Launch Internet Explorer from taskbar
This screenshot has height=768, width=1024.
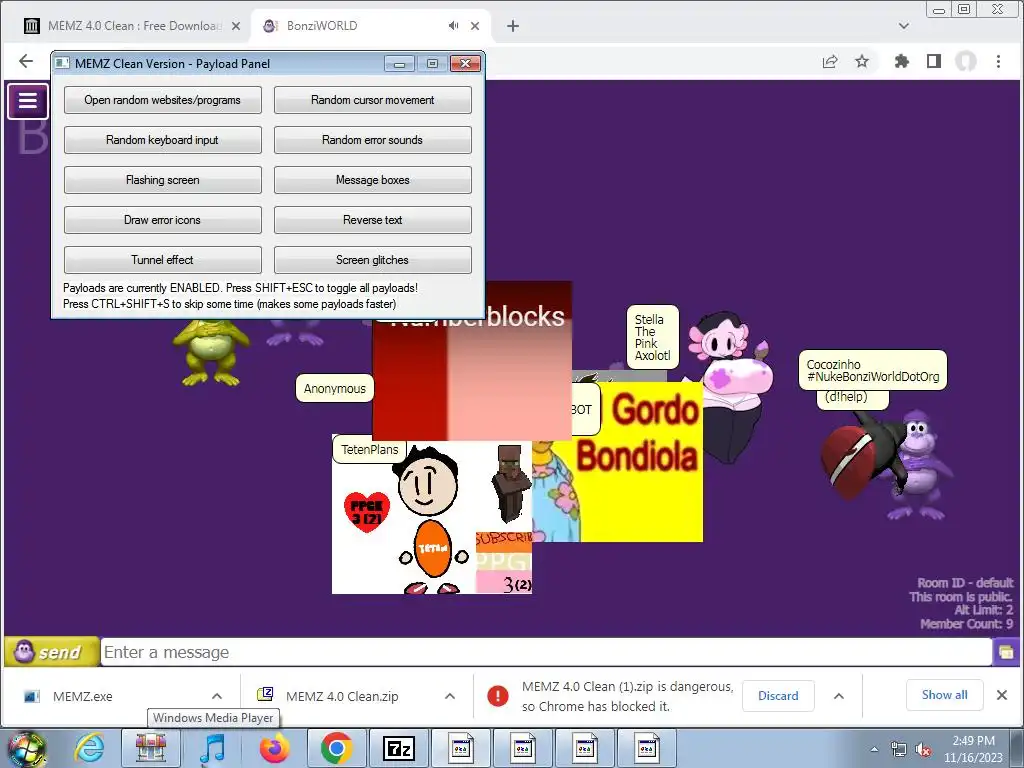[89, 748]
